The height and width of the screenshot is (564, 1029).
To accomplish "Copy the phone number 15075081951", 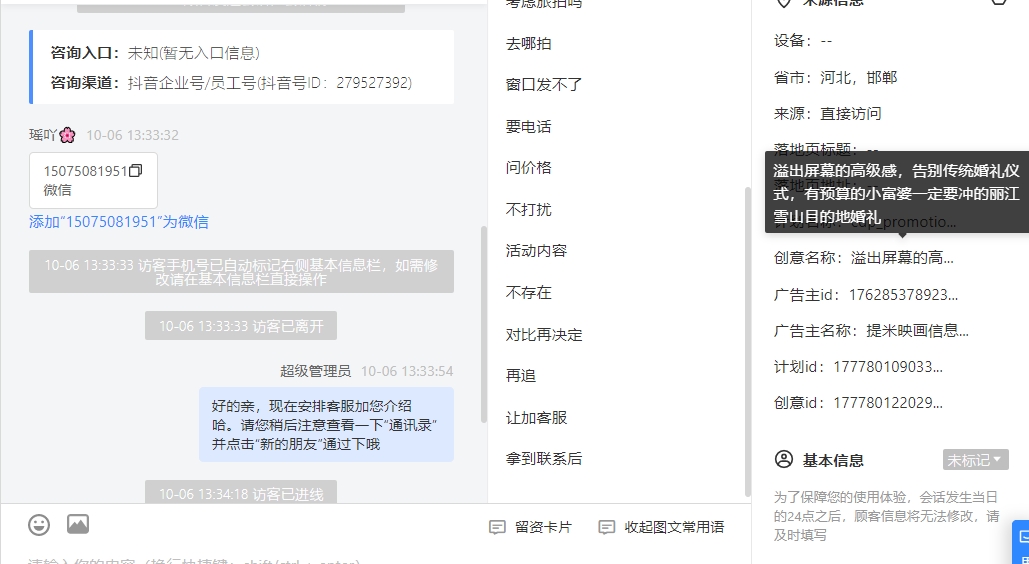I will 136,171.
